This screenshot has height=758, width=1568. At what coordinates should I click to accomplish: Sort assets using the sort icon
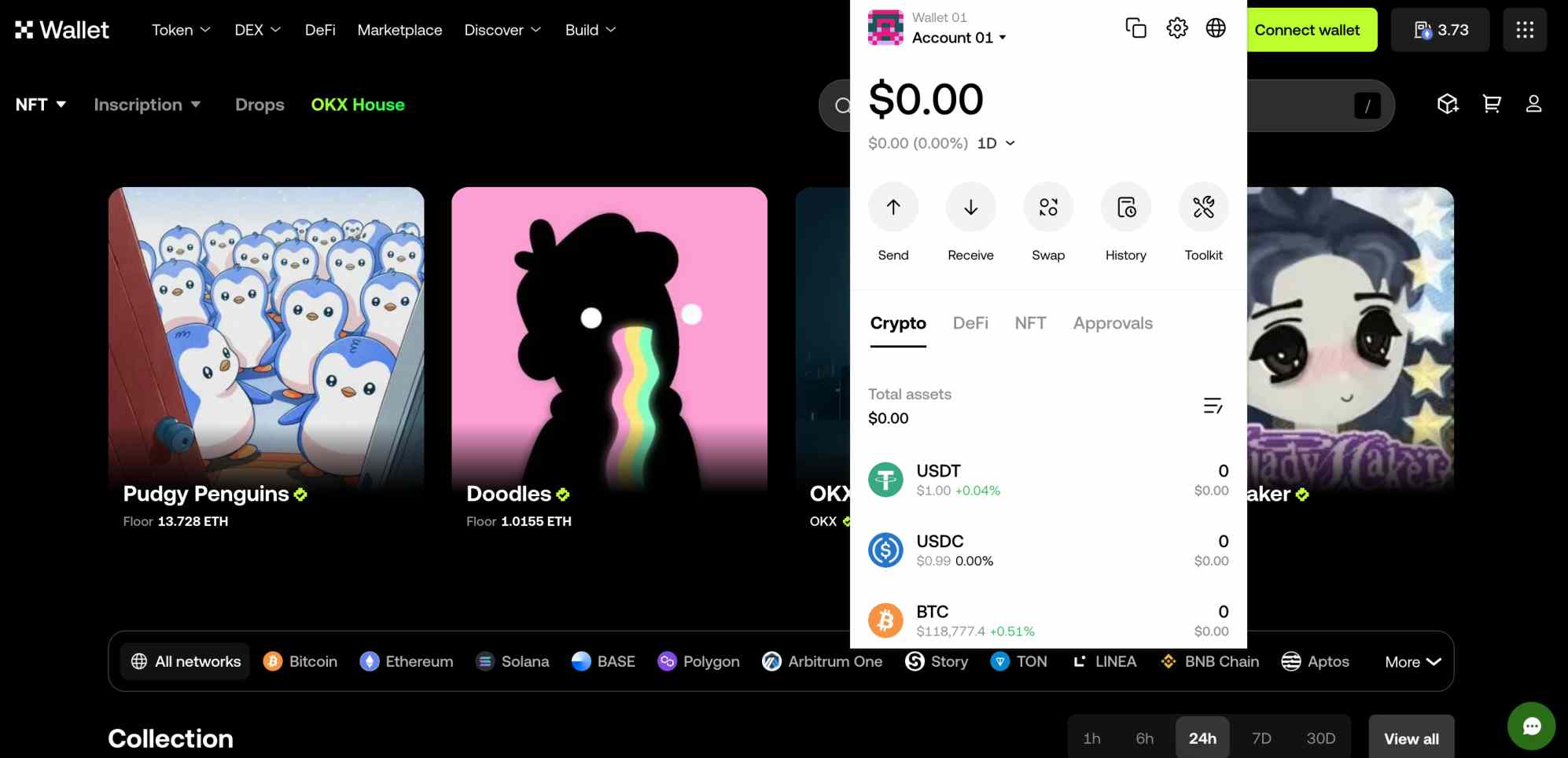pos(1212,406)
